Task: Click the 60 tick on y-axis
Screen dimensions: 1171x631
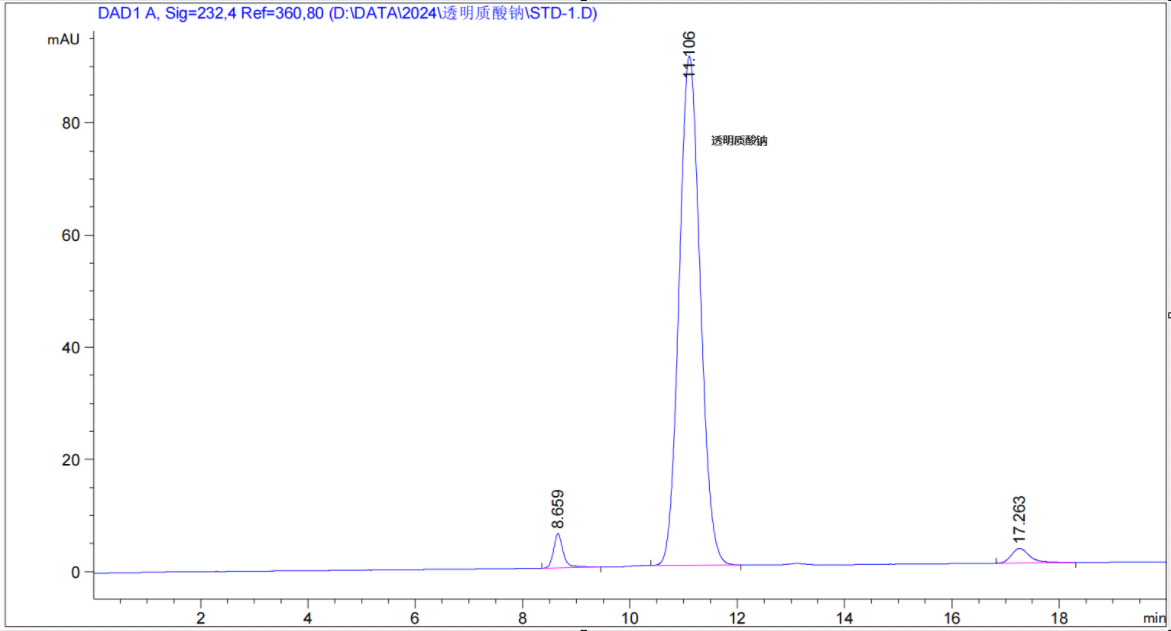Action: pyautogui.click(x=71, y=236)
